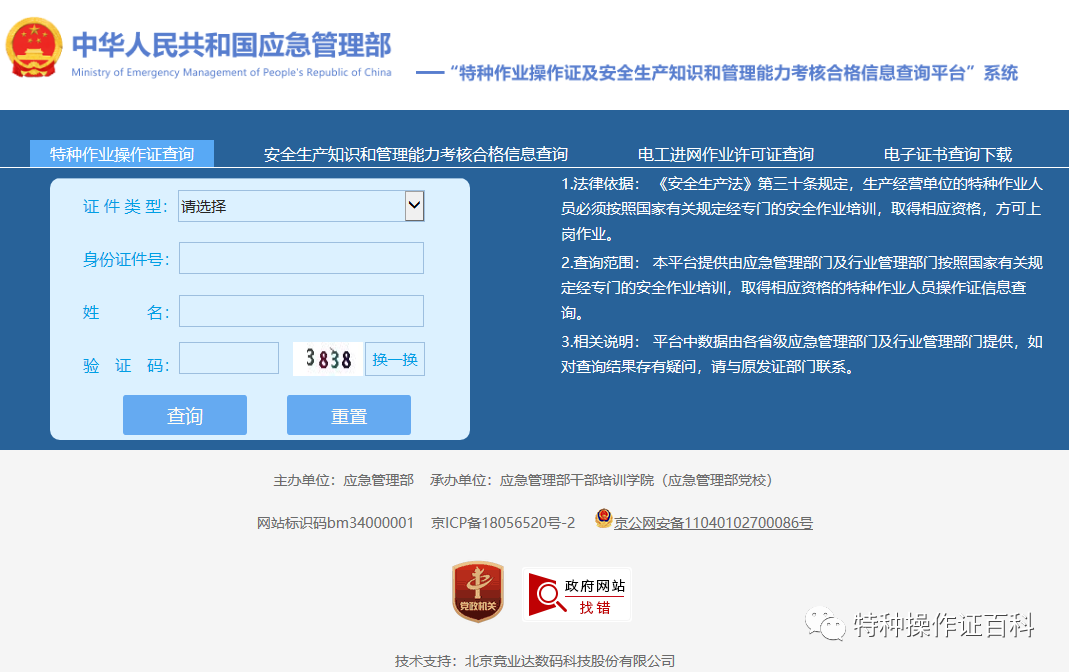Click the 查询 search button
Image resolution: width=1069 pixels, height=672 pixels.
[x=185, y=415]
